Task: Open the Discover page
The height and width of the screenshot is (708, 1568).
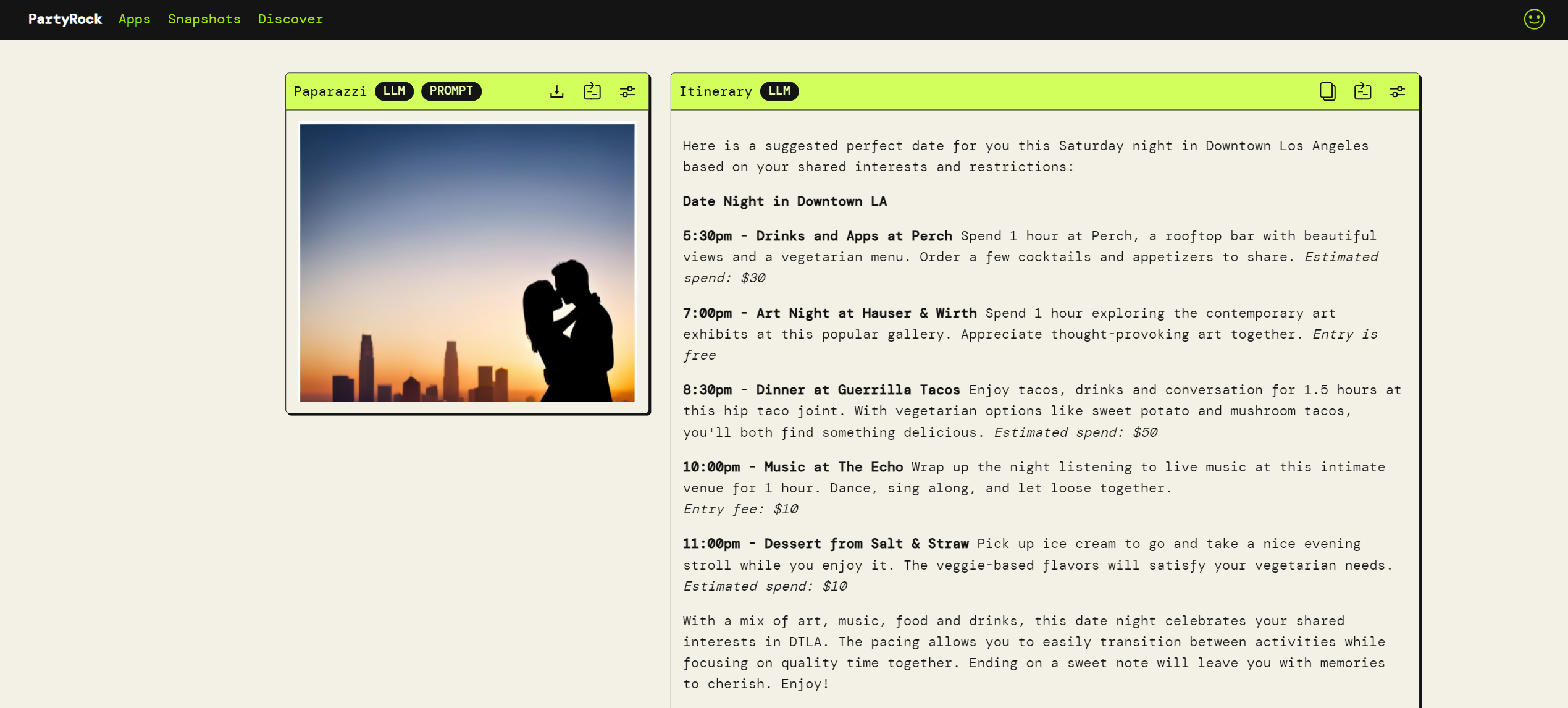Action: point(290,19)
